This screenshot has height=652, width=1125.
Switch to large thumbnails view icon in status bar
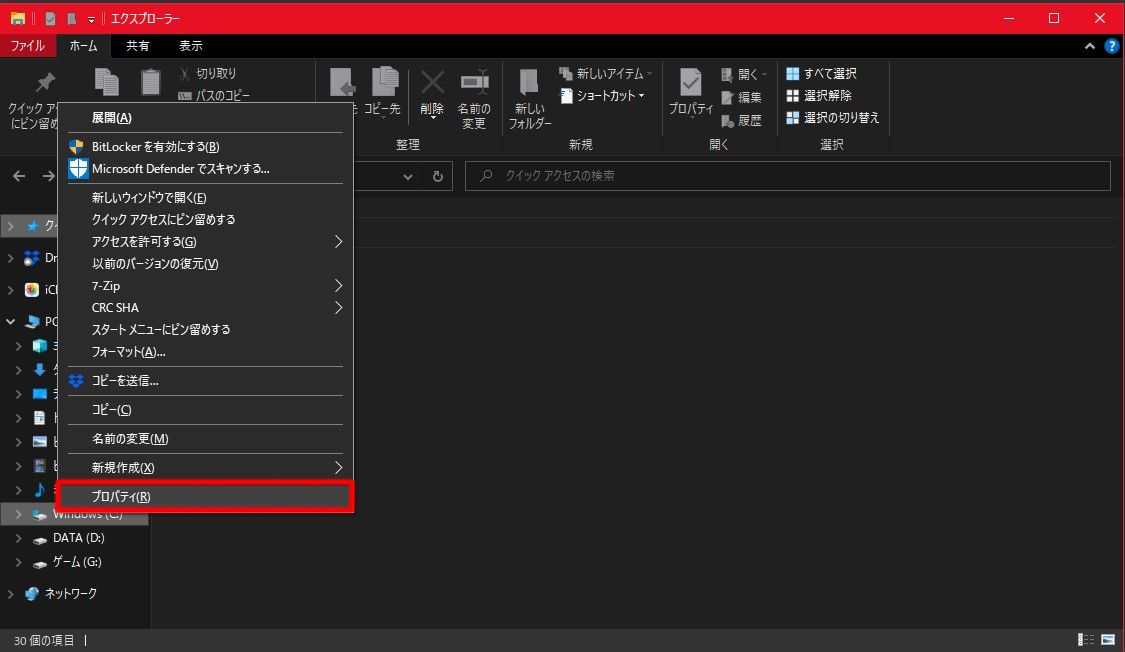coord(1108,640)
